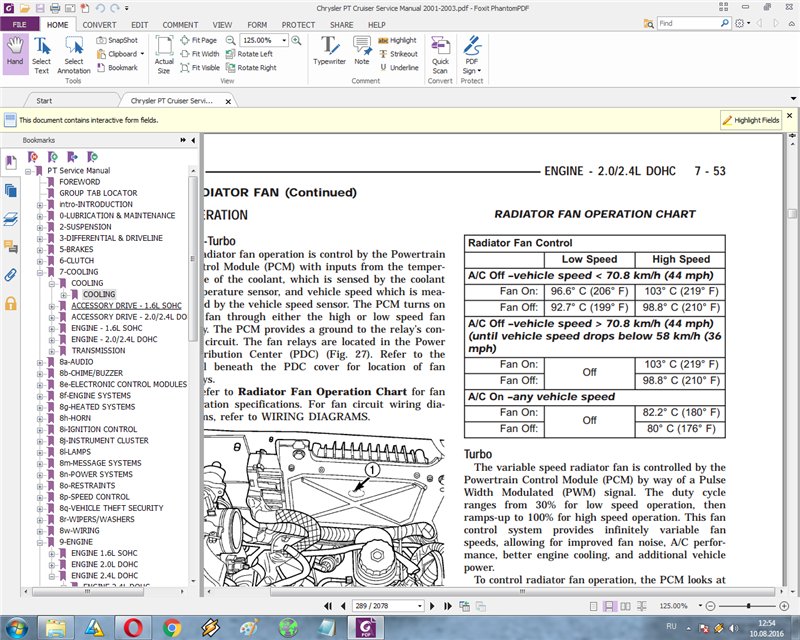The image size is (800, 640).
Task: Apply Fit Width view
Action: point(199,54)
